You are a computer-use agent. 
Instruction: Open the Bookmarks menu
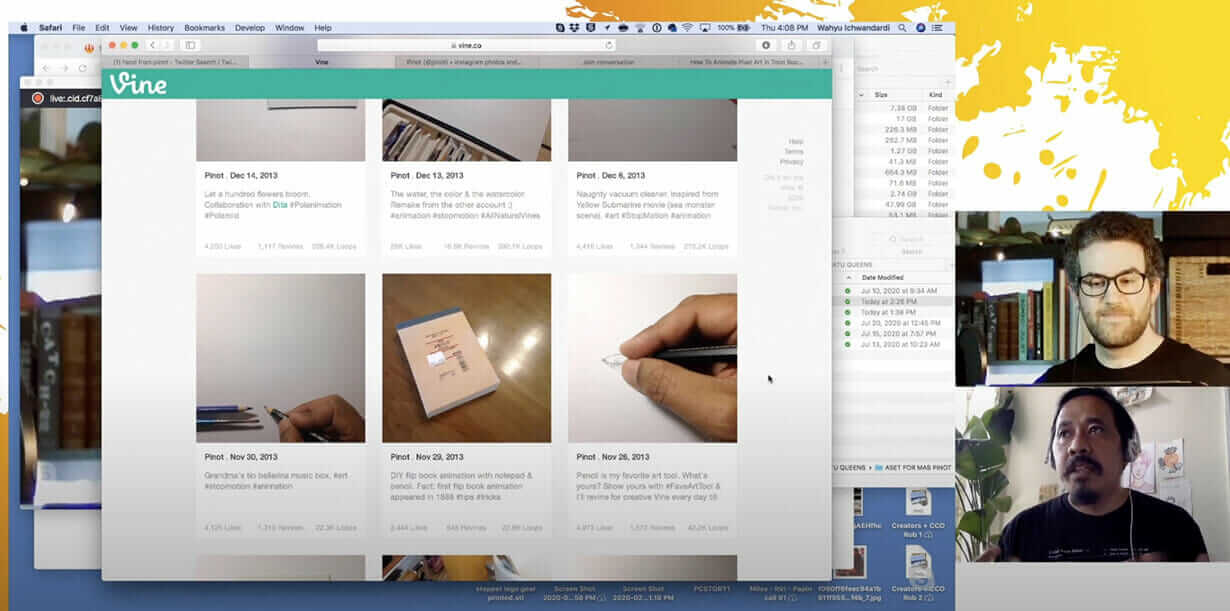205,28
